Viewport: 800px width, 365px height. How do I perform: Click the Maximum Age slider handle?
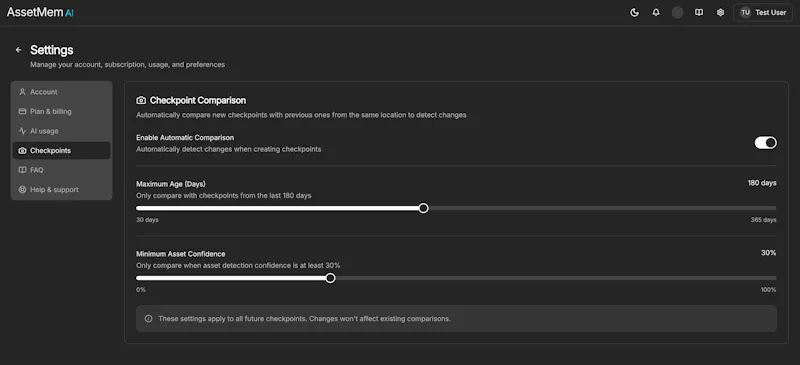pos(423,208)
